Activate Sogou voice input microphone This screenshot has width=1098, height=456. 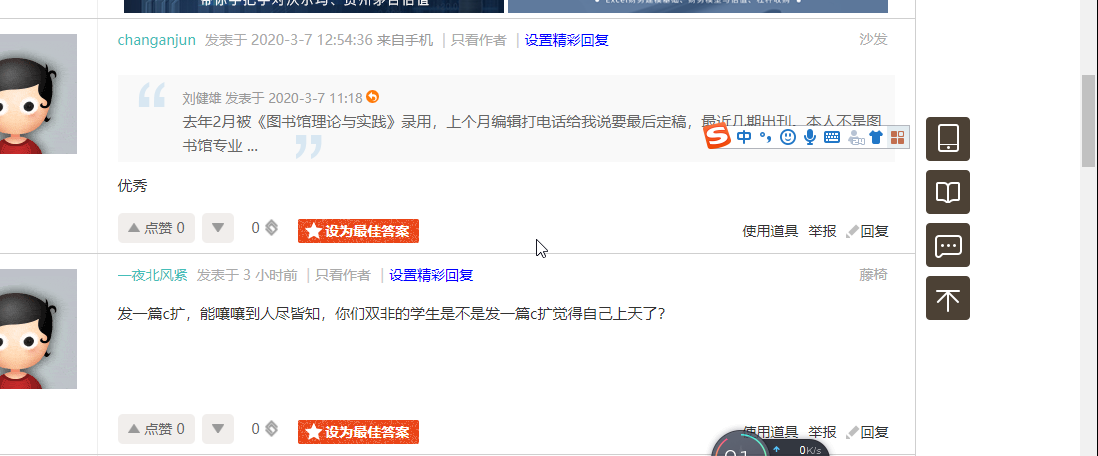pyautogui.click(x=810, y=137)
